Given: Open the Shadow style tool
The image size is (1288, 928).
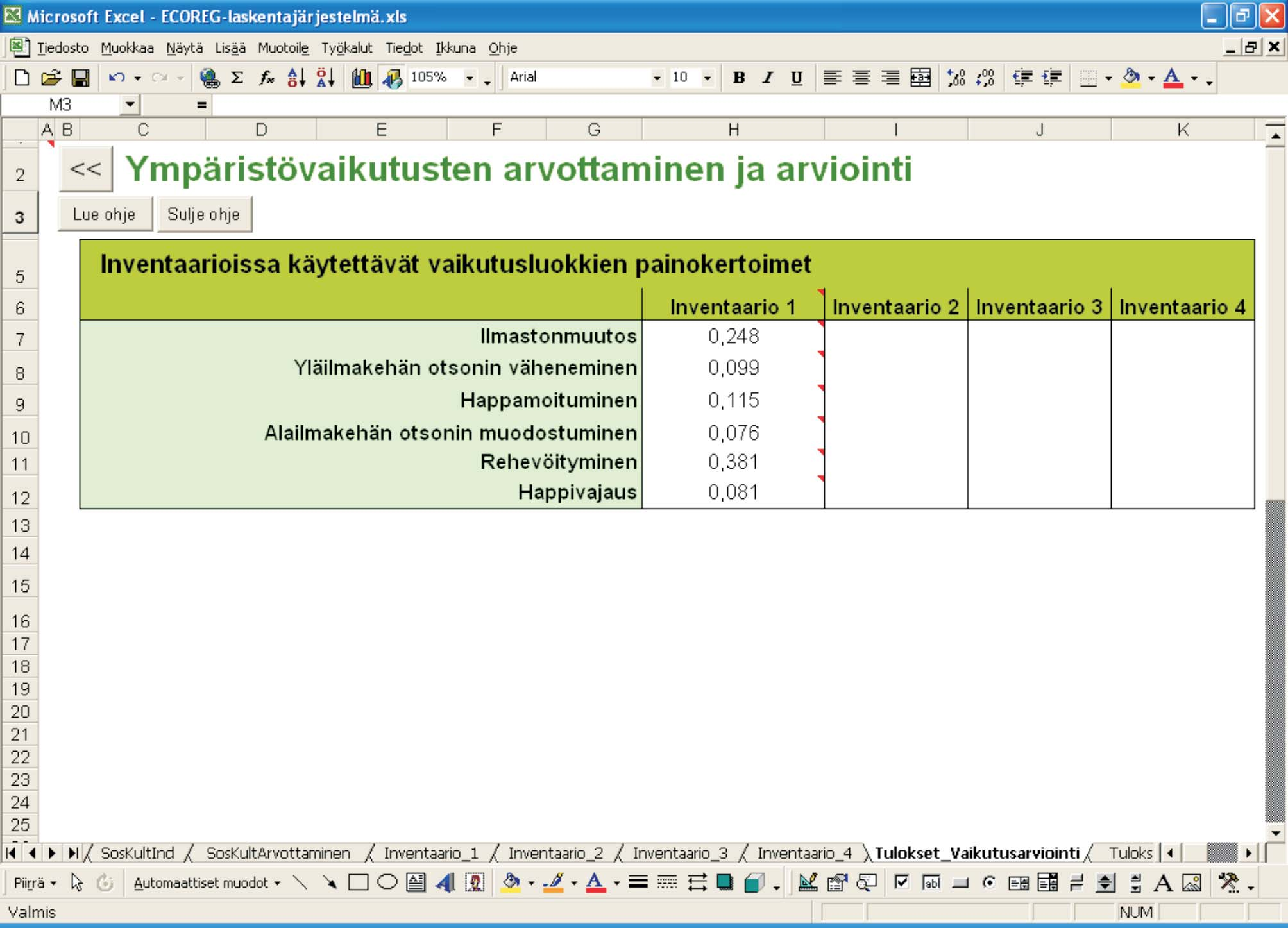Looking at the screenshot, I should click(x=725, y=882).
